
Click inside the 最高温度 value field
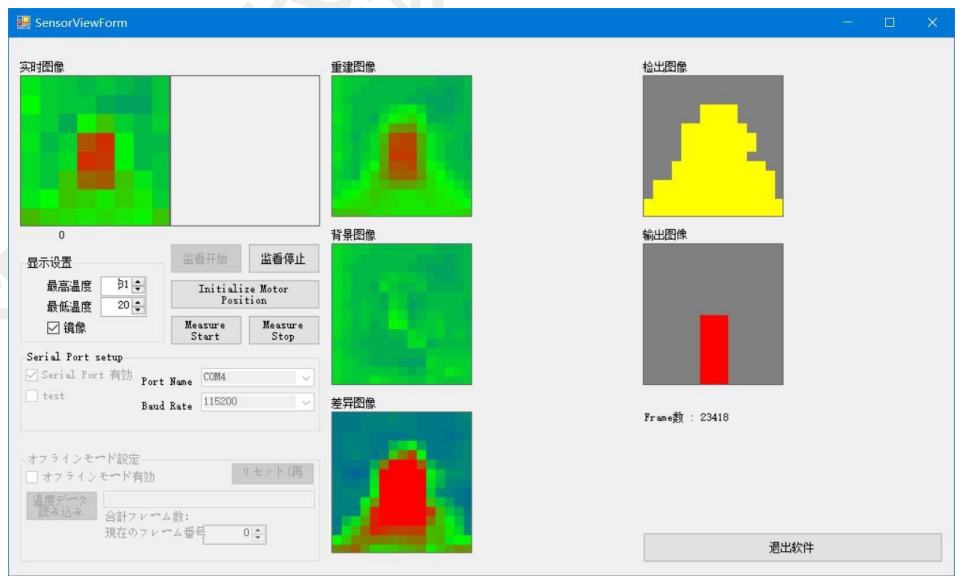tap(116, 286)
